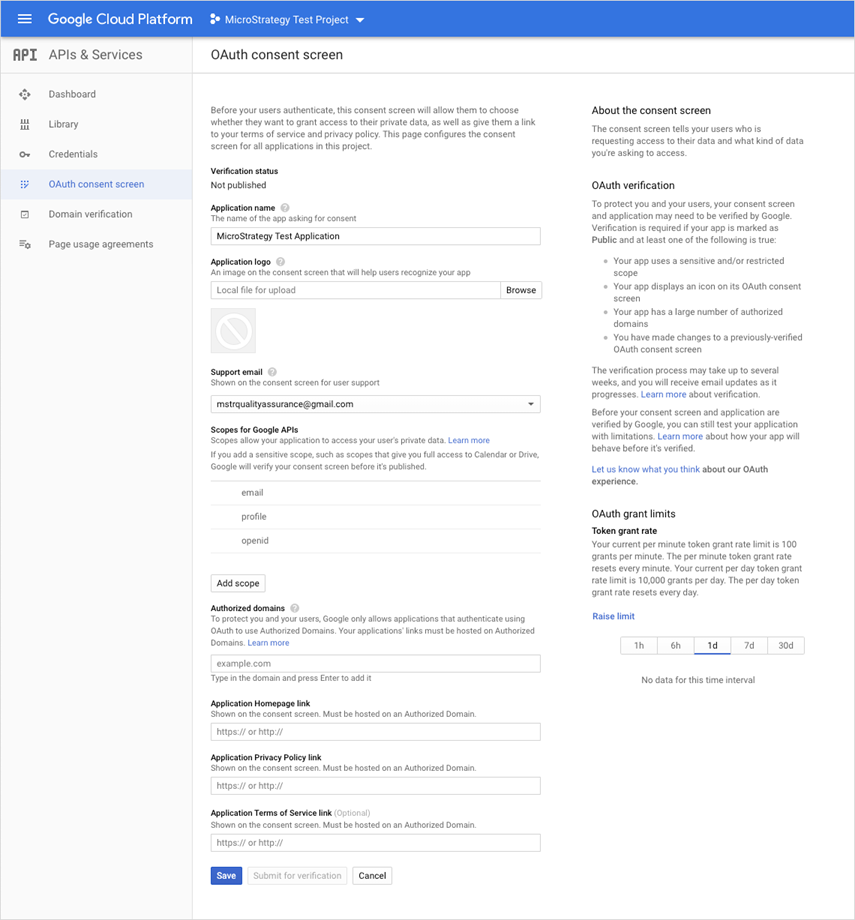Click the Library icon in sidebar
This screenshot has height=920, width=855.
[x=25, y=124]
